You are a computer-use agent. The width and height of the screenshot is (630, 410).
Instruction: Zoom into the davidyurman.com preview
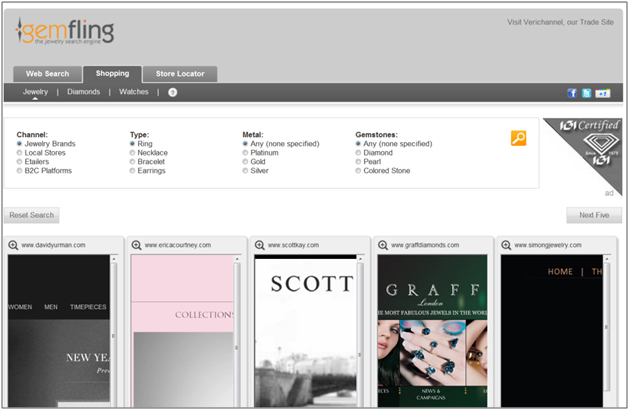tap(13, 245)
